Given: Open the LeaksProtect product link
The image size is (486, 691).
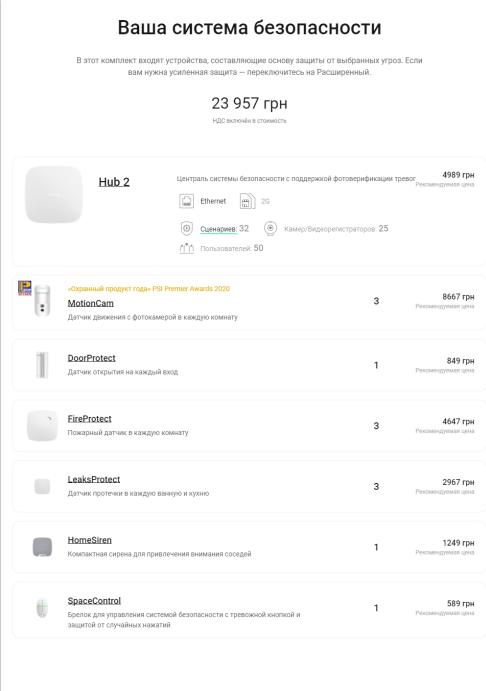Looking at the screenshot, I should (x=93, y=479).
